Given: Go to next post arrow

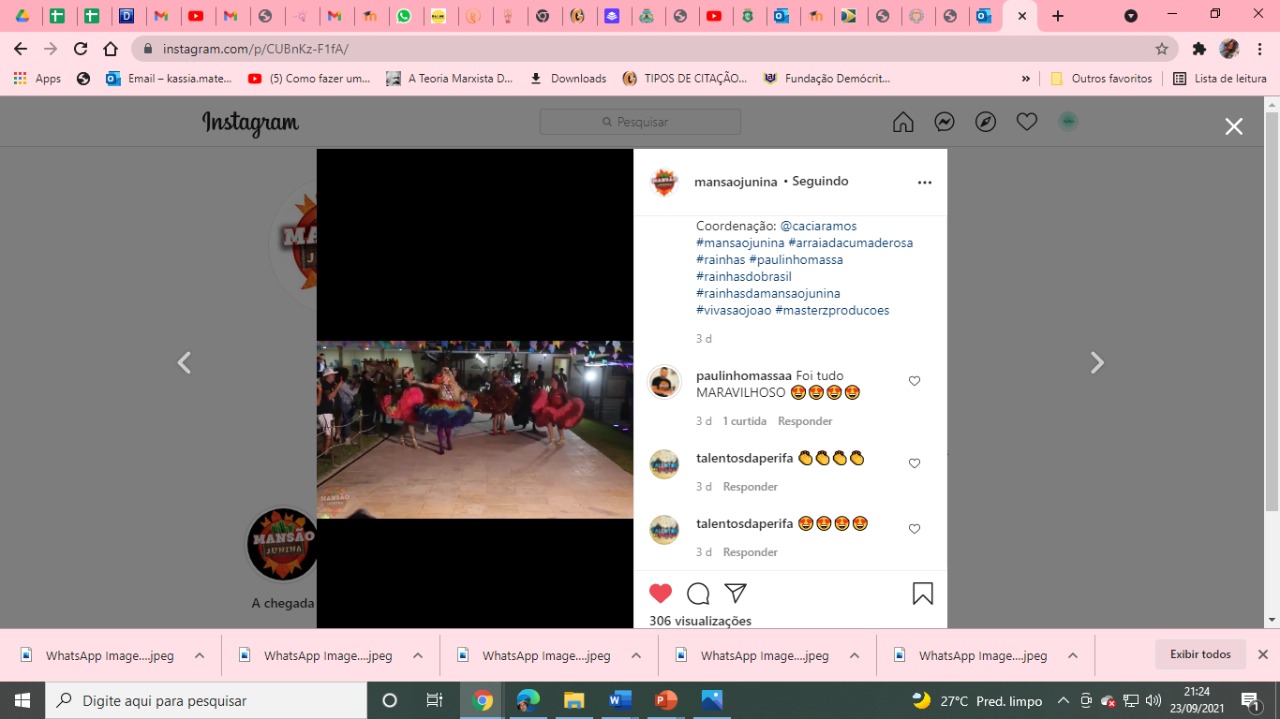Looking at the screenshot, I should pos(1097,363).
